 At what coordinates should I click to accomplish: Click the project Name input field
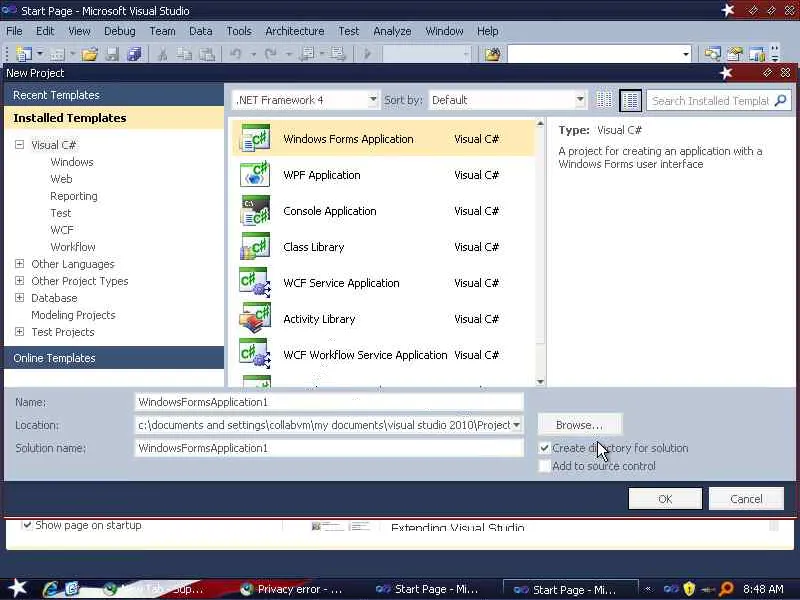click(x=329, y=402)
